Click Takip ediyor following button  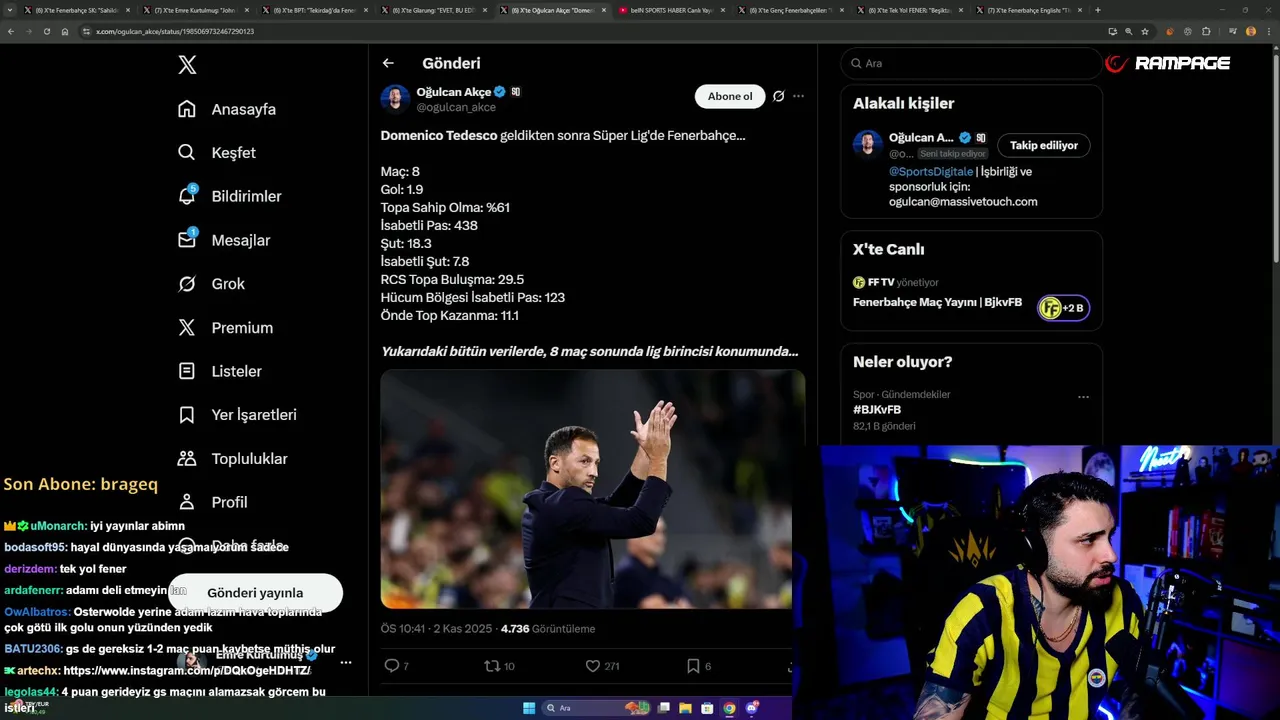point(1044,145)
